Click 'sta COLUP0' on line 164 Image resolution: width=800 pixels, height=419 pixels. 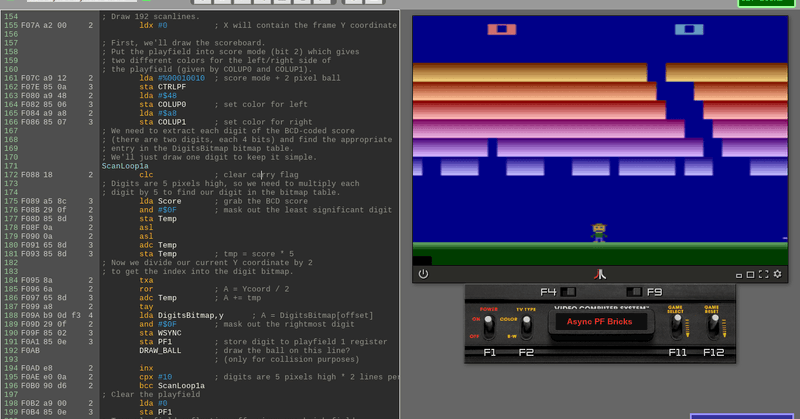162,104
